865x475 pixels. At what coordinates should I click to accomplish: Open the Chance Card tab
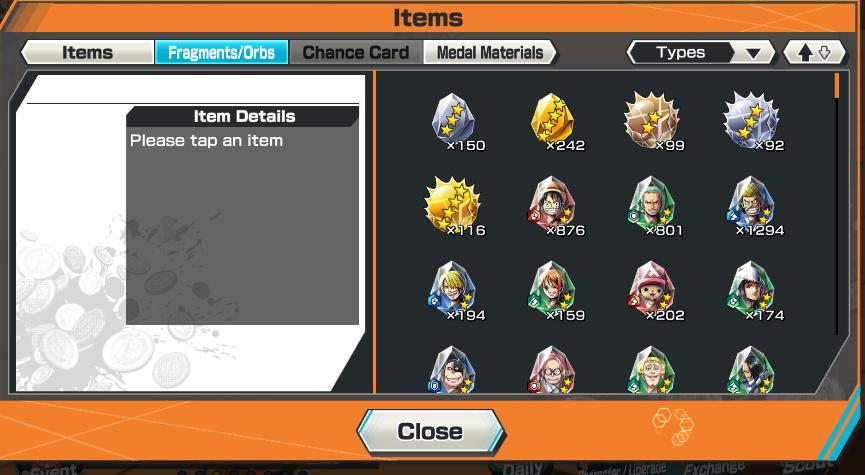[x=356, y=52]
